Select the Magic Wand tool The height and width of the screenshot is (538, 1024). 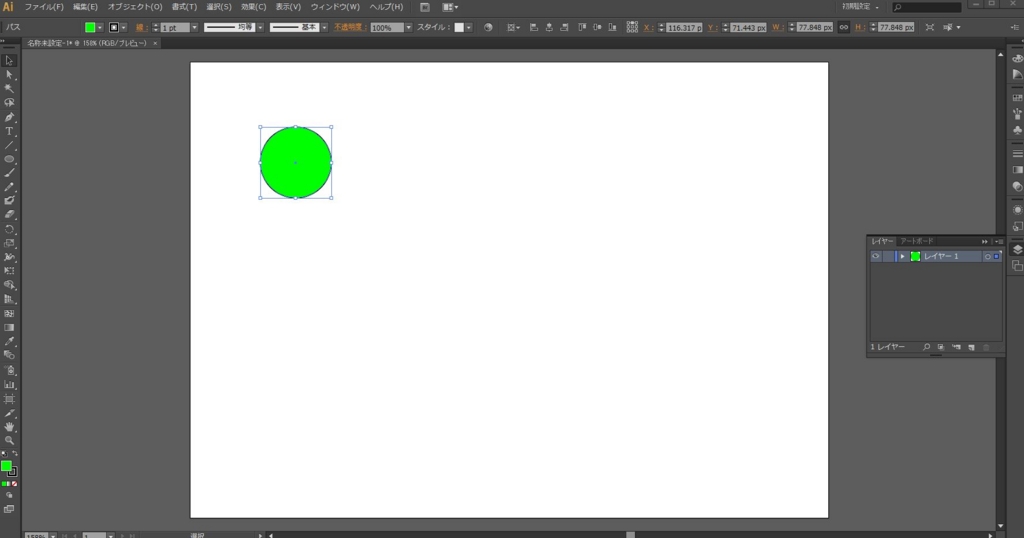coord(9,88)
